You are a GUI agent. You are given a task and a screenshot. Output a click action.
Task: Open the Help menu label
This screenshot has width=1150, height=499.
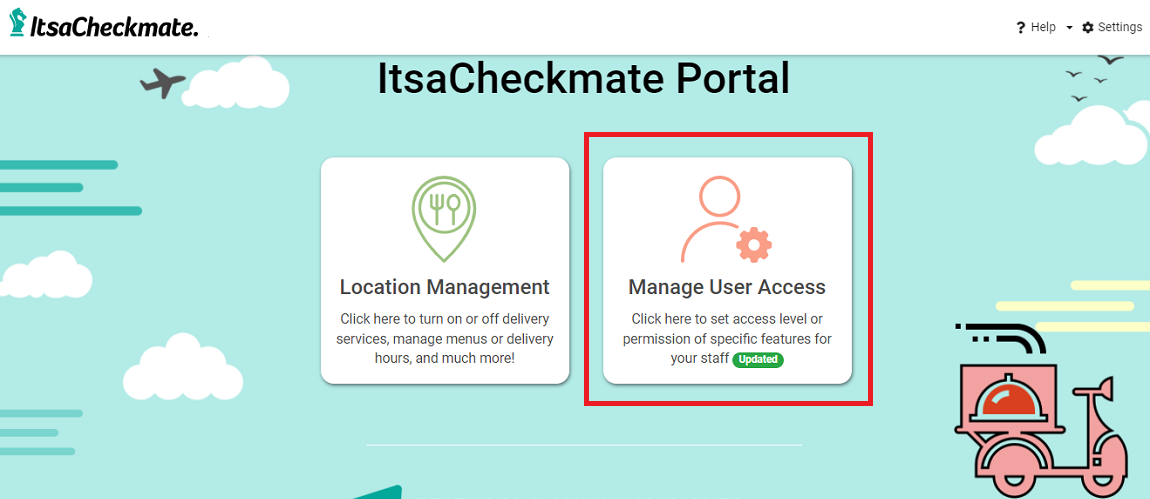[1043, 27]
